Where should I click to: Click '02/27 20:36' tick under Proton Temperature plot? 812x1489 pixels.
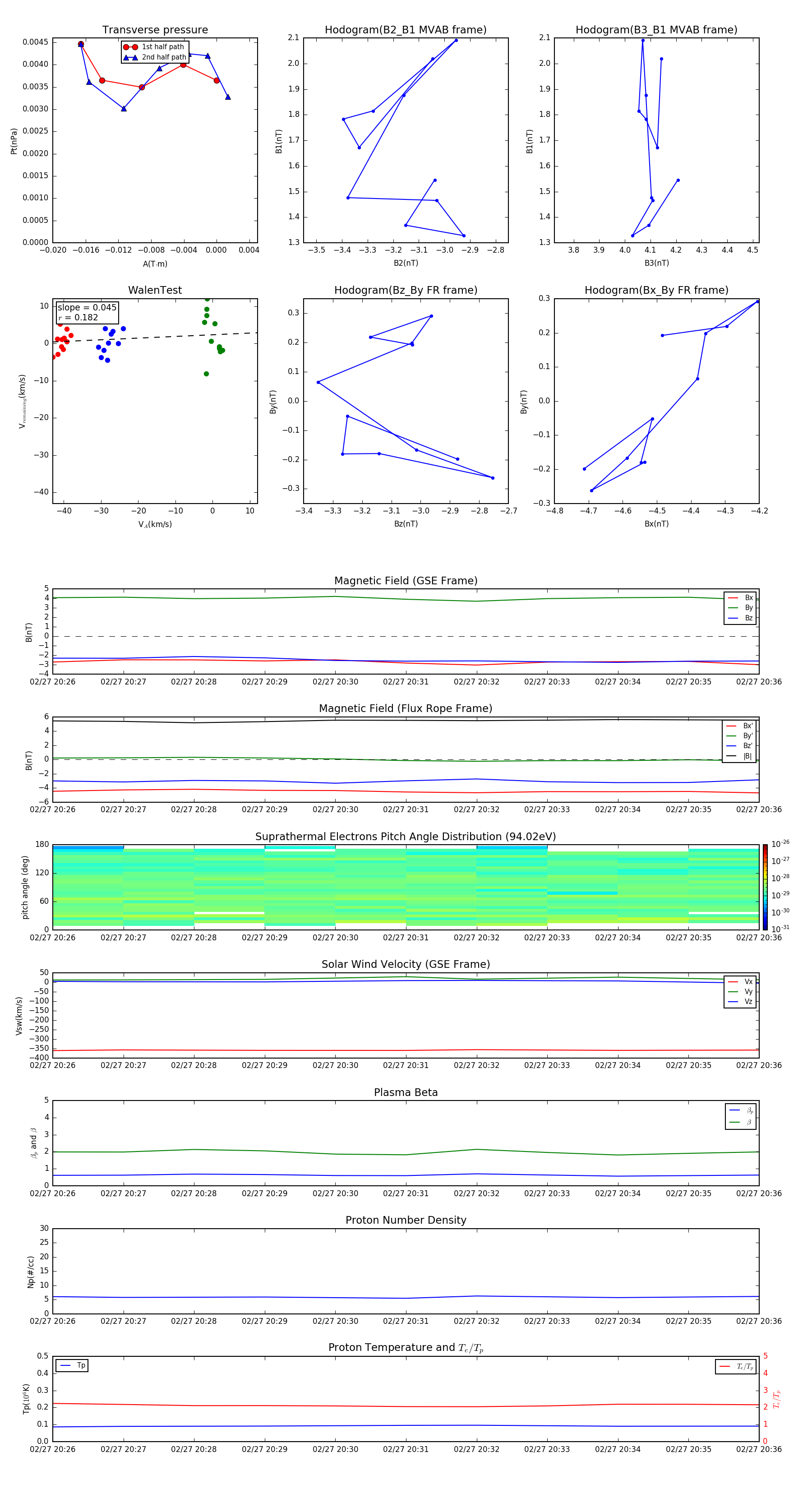pyautogui.click(x=759, y=1449)
